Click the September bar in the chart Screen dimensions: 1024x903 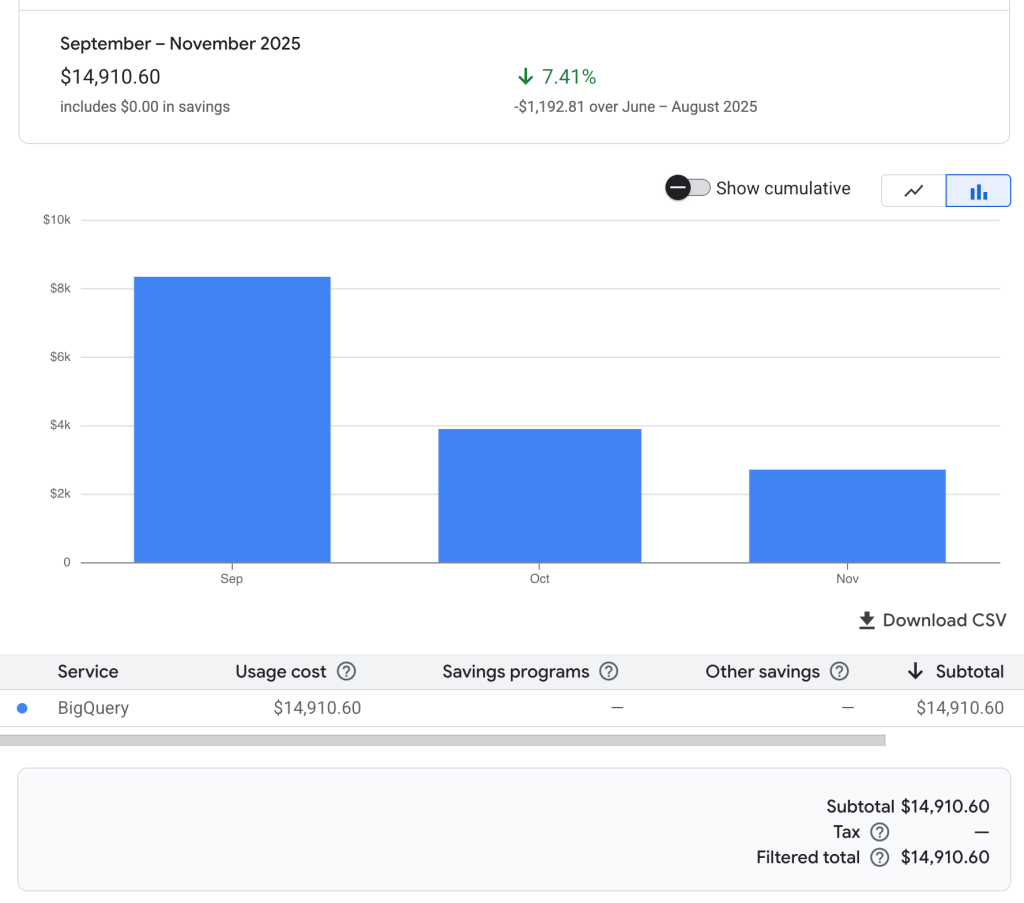[x=231, y=418]
